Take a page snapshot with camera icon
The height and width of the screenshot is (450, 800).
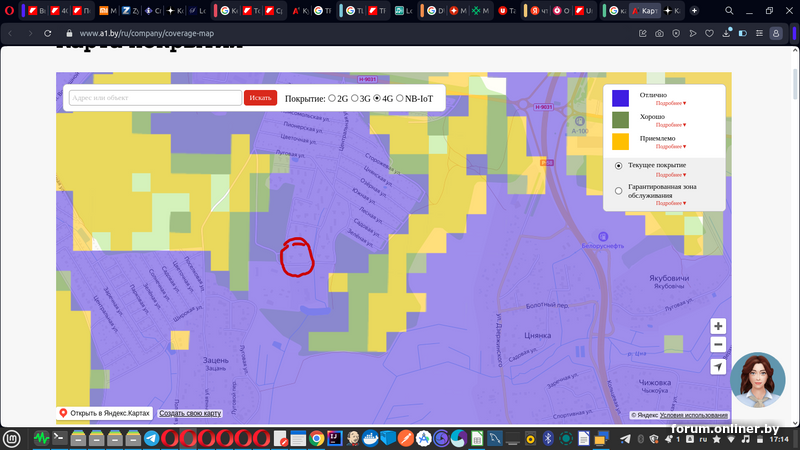click(x=659, y=33)
